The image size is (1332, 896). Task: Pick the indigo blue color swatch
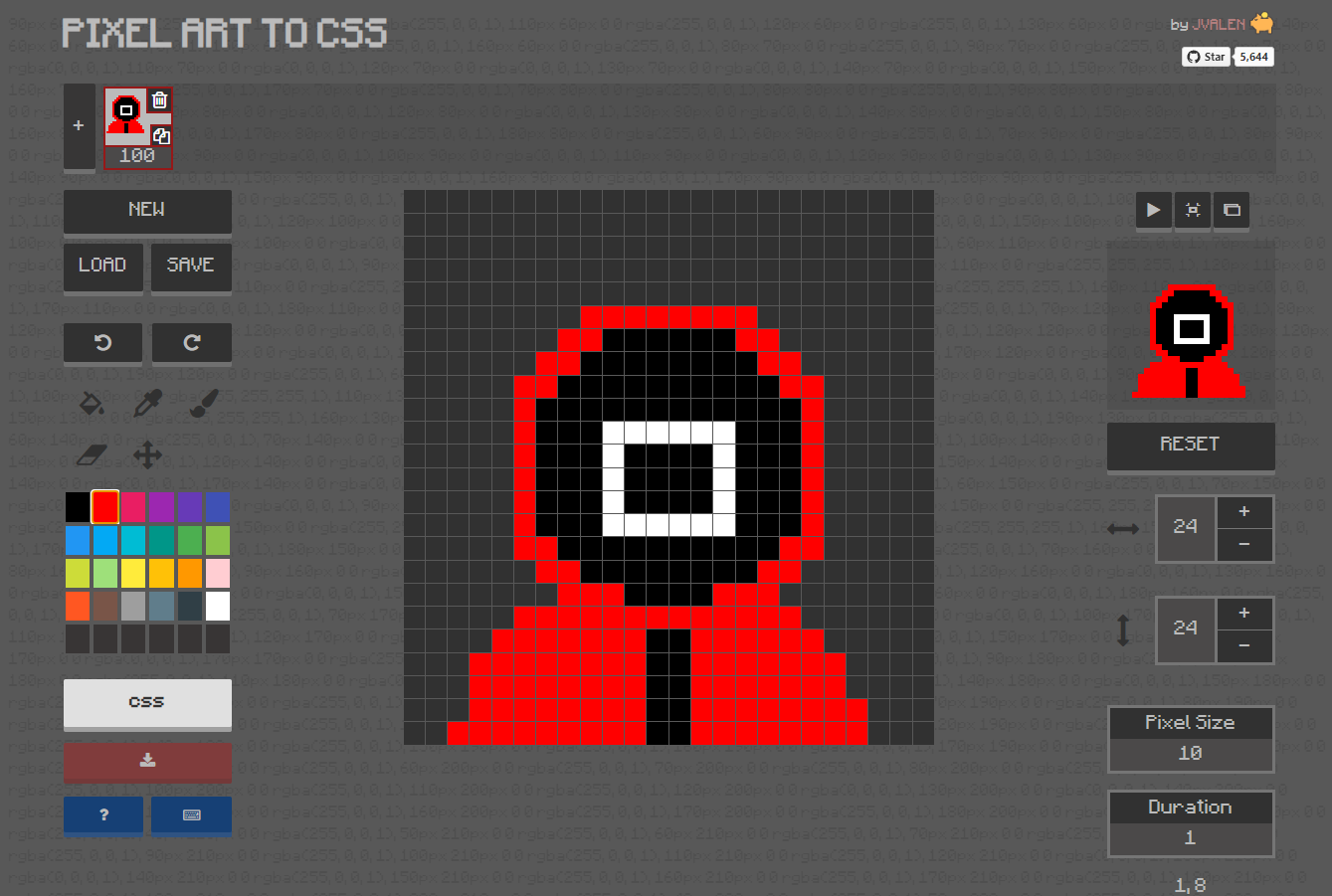[x=218, y=507]
